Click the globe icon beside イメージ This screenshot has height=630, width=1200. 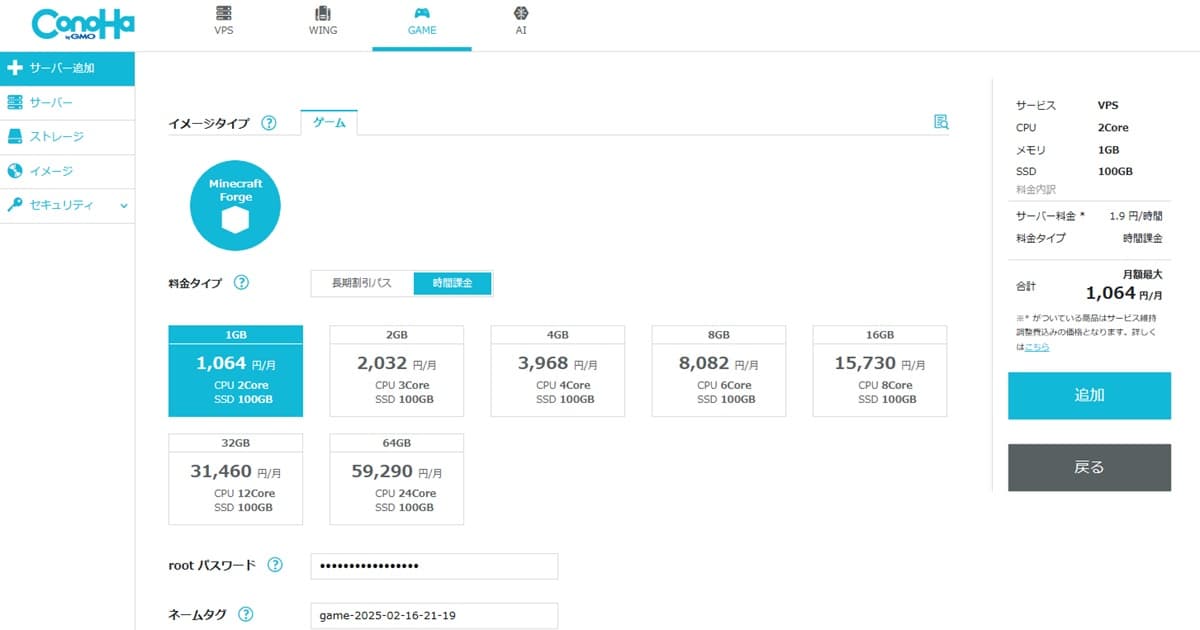pyautogui.click(x=14, y=171)
